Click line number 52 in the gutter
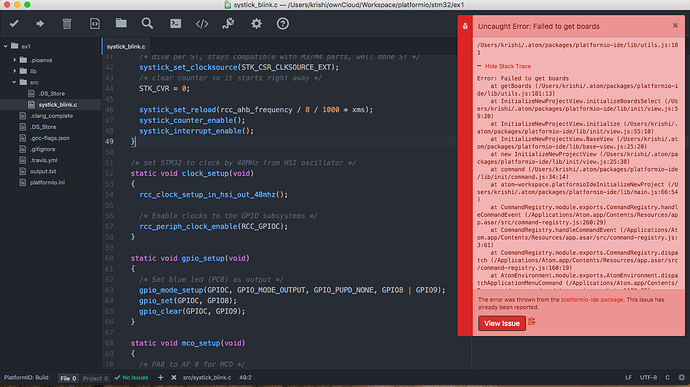690x387 pixels. coord(109,173)
